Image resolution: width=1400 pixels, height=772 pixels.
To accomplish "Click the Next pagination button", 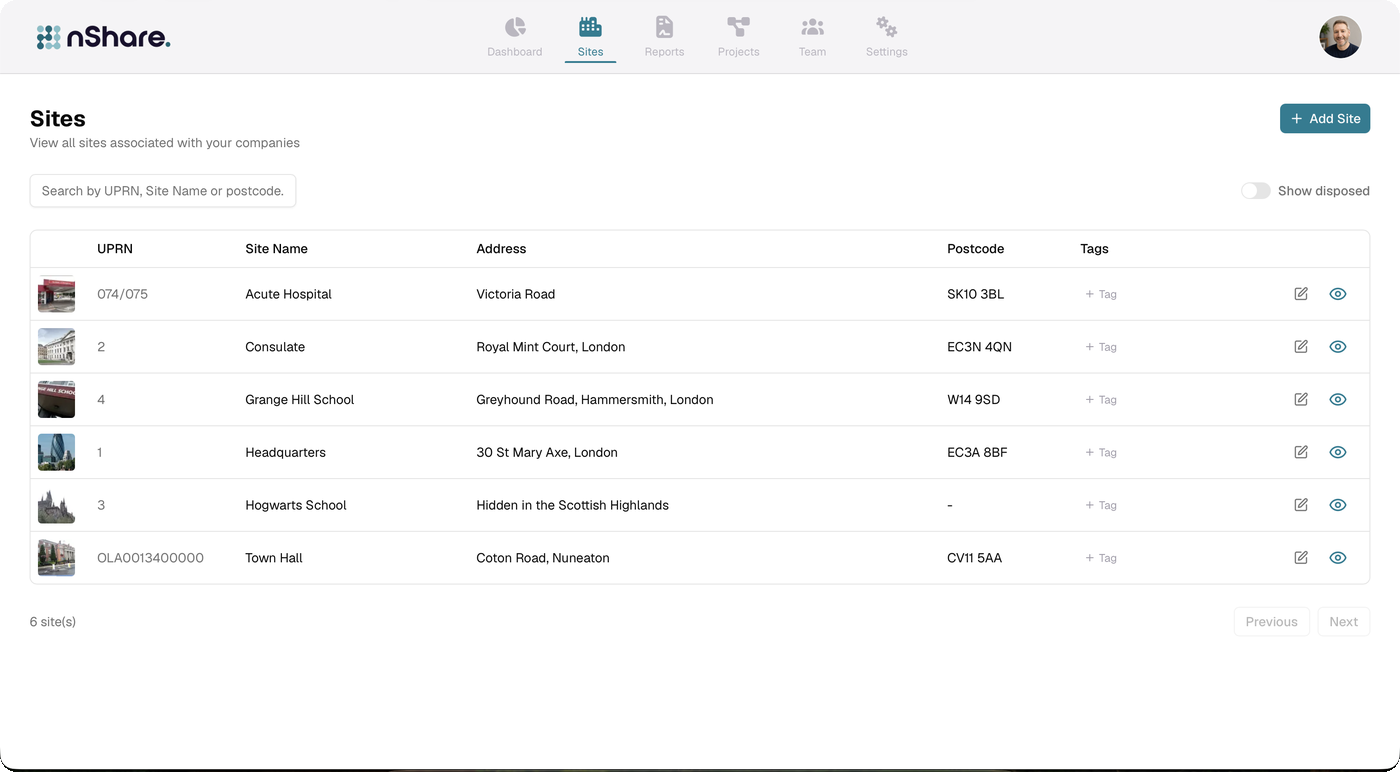I will point(1343,622).
